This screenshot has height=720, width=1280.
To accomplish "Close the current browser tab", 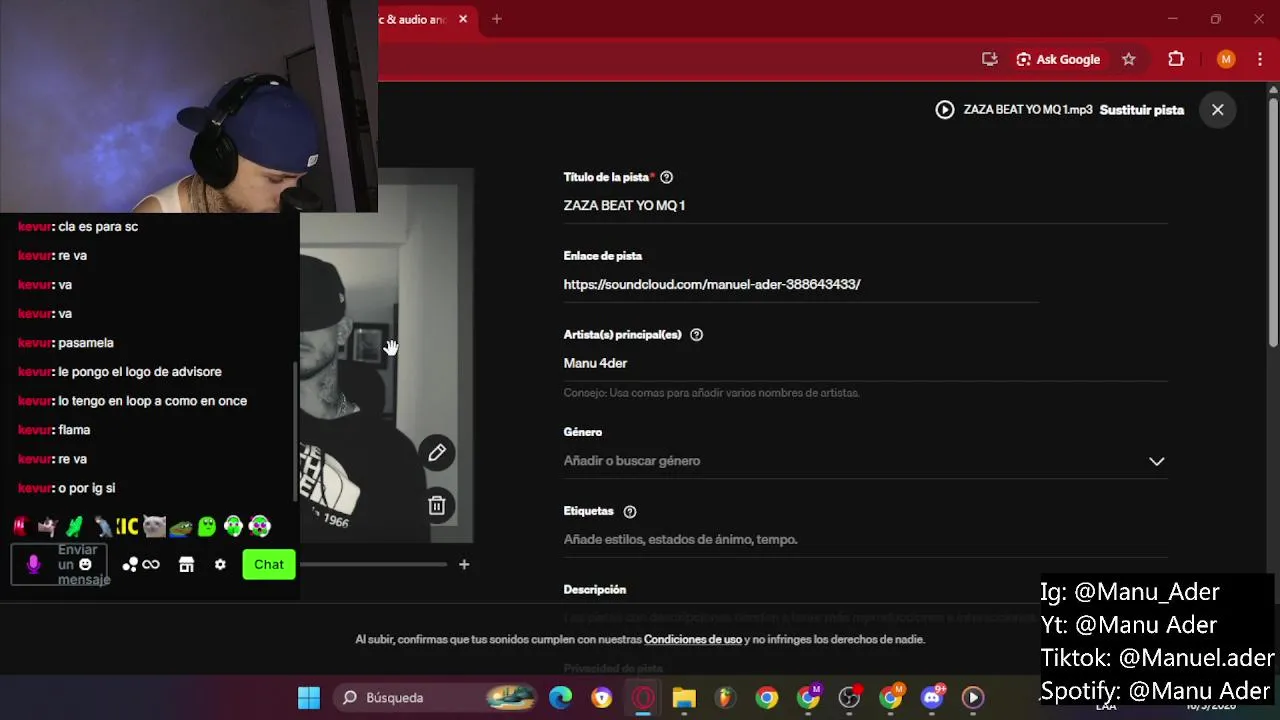I will [x=463, y=19].
